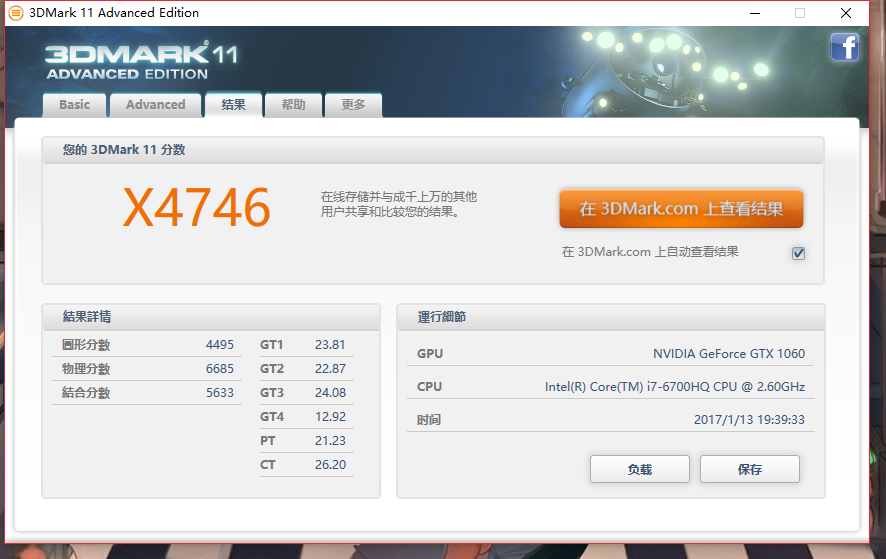Click GT4 result 12.92
886x559 pixels.
(330, 417)
